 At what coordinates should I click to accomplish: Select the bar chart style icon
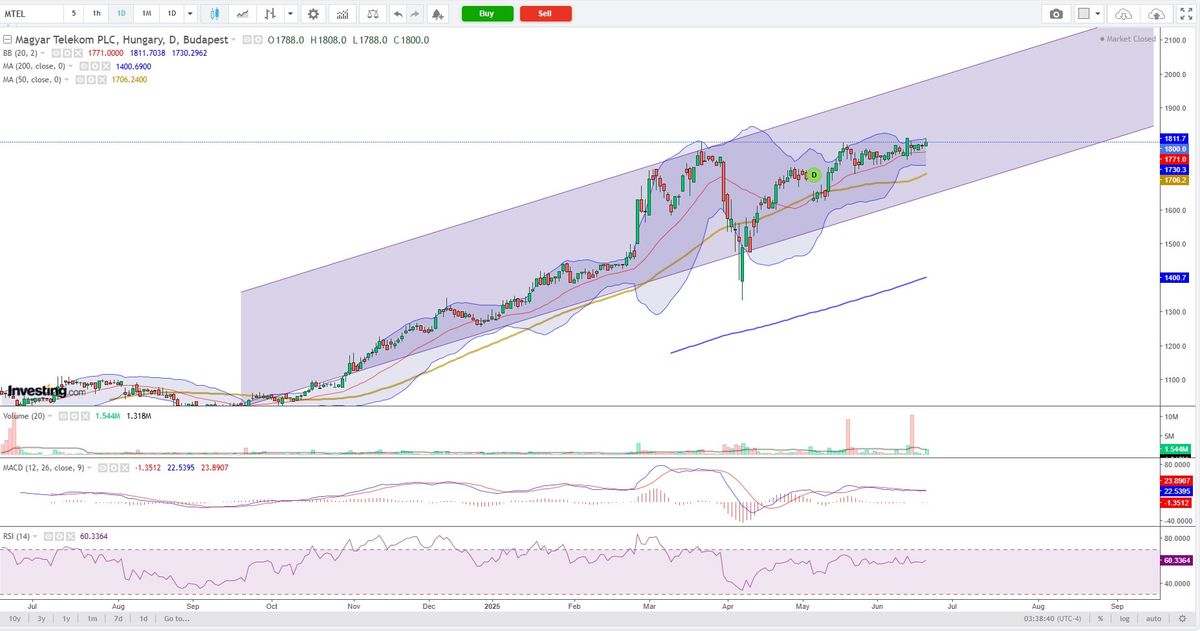point(270,14)
